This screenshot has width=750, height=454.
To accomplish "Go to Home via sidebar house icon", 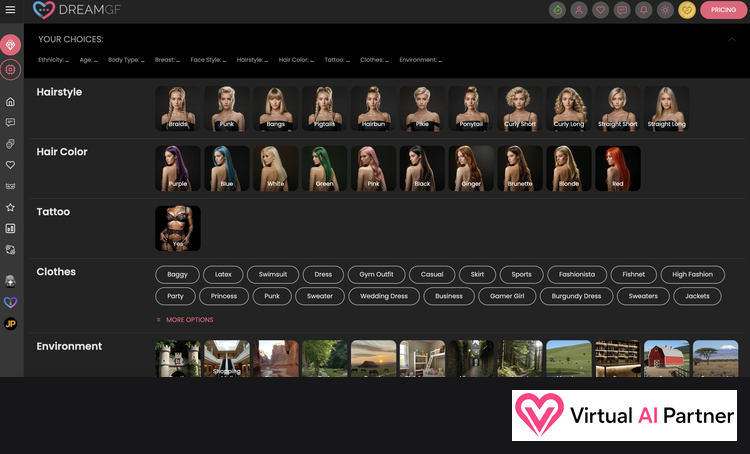I will coord(11,102).
